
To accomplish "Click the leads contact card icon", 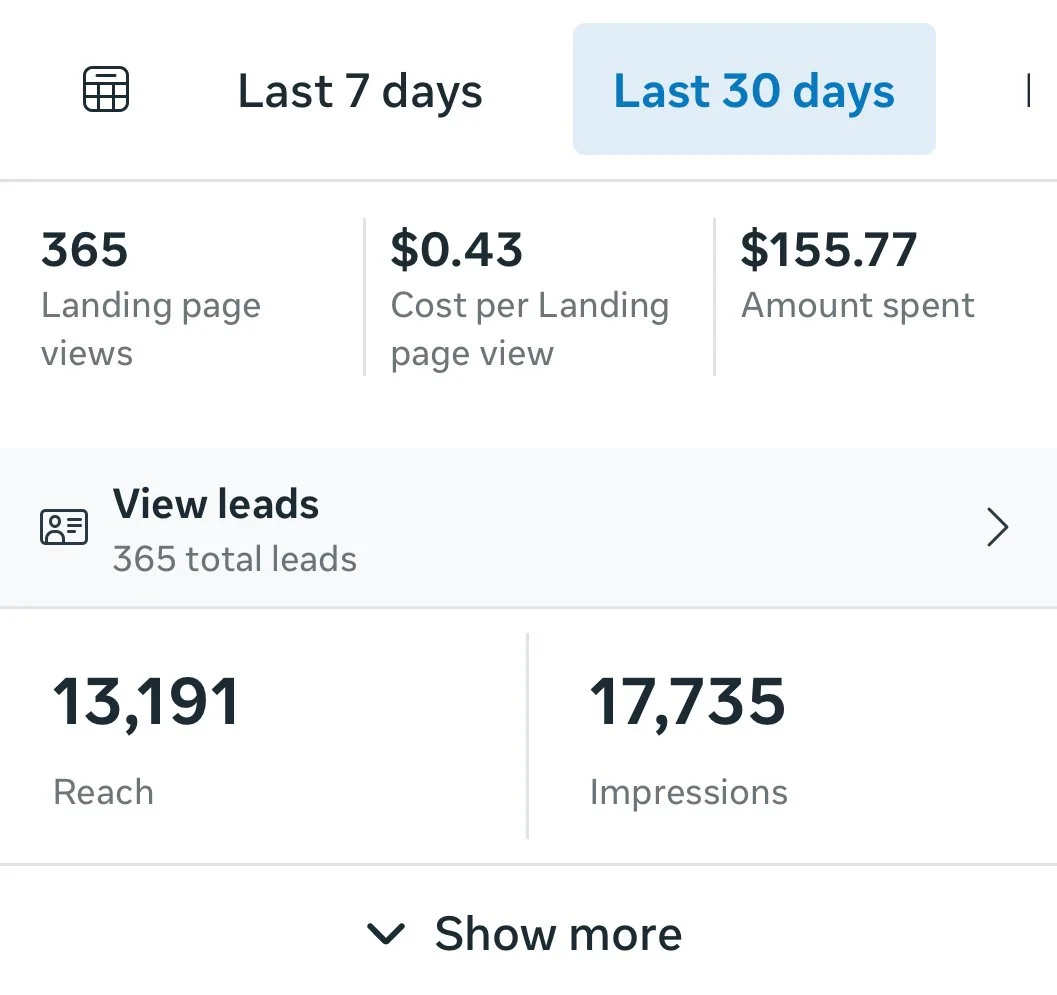I will [x=64, y=526].
